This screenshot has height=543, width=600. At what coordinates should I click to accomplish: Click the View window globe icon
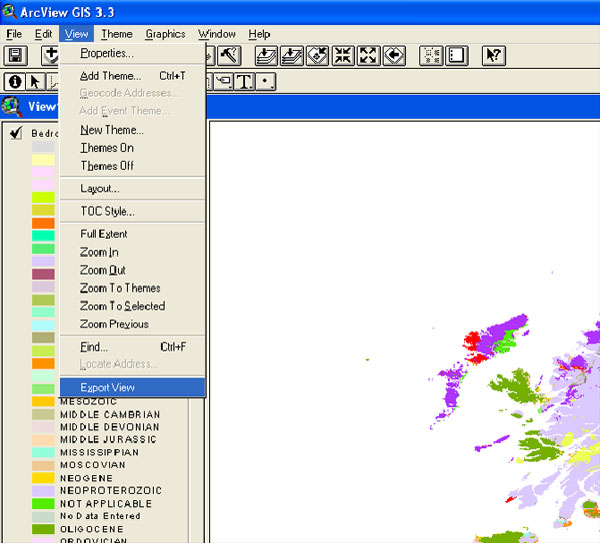tap(11, 107)
